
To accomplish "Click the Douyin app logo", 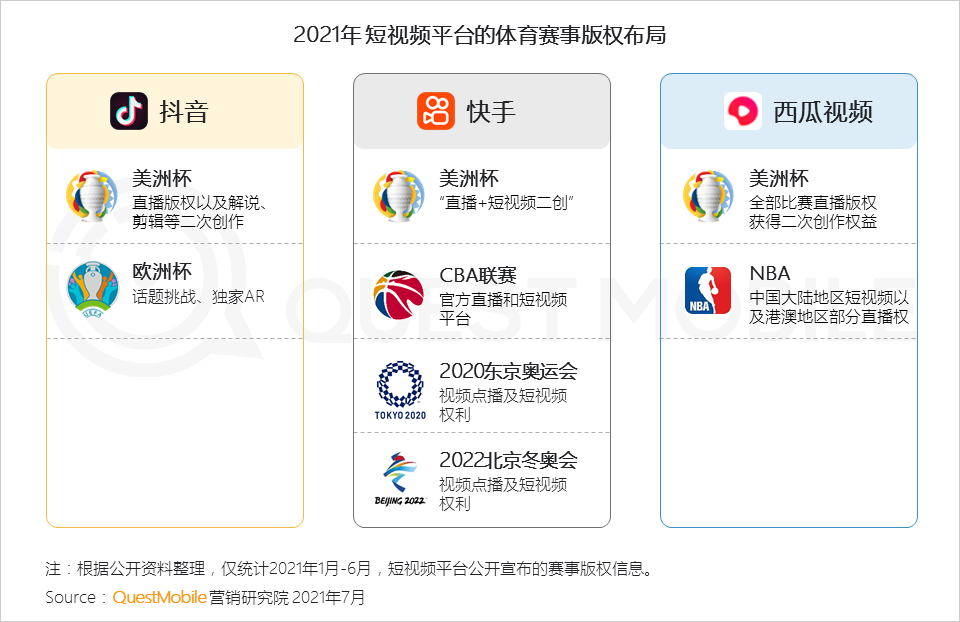I will coord(129,111).
